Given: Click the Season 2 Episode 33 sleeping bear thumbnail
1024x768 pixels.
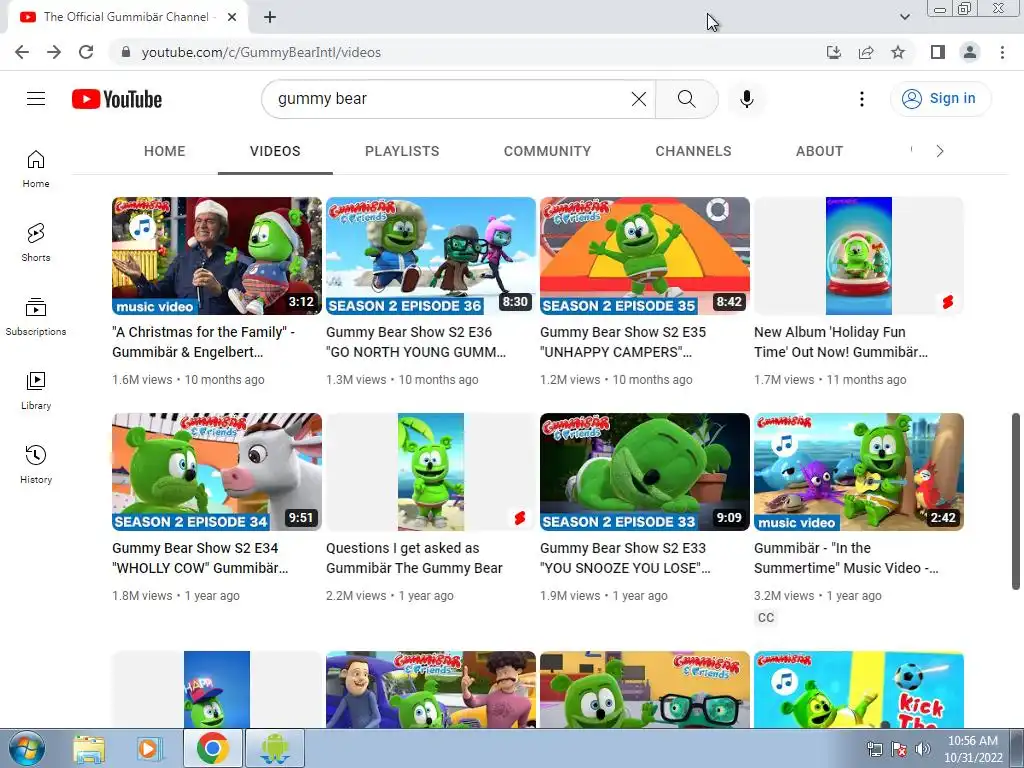Looking at the screenshot, I should pos(645,472).
